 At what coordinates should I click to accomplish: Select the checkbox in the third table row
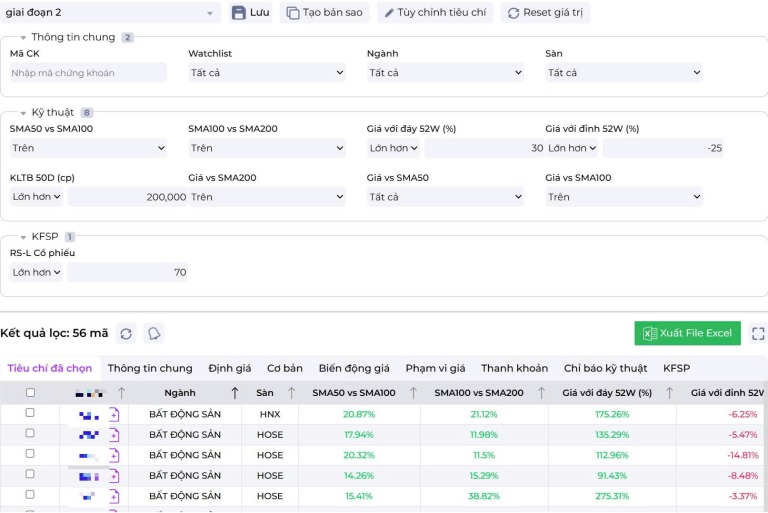click(30, 454)
